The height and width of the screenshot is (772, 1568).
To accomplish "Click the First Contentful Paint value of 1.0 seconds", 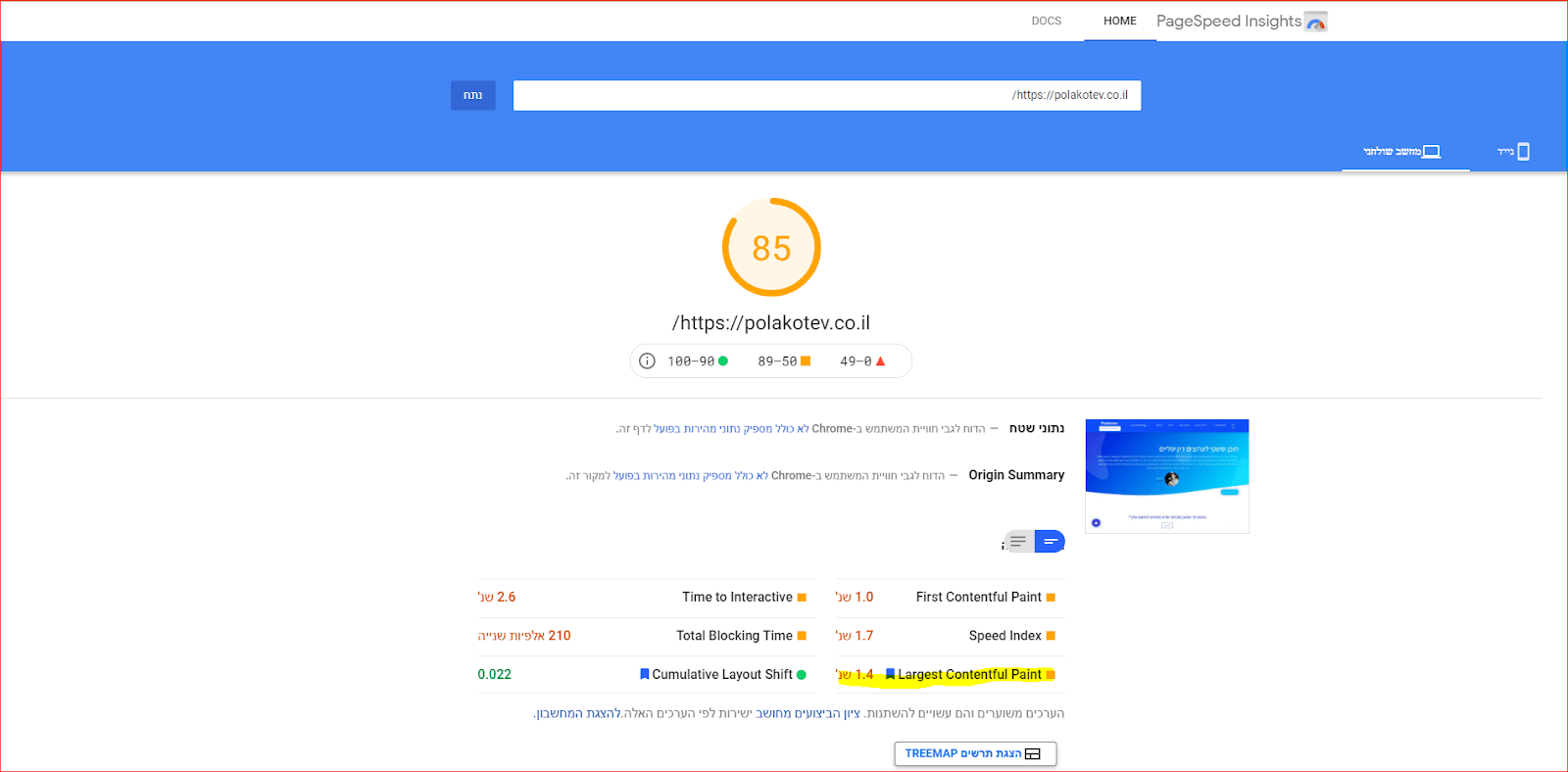I will click(x=855, y=597).
